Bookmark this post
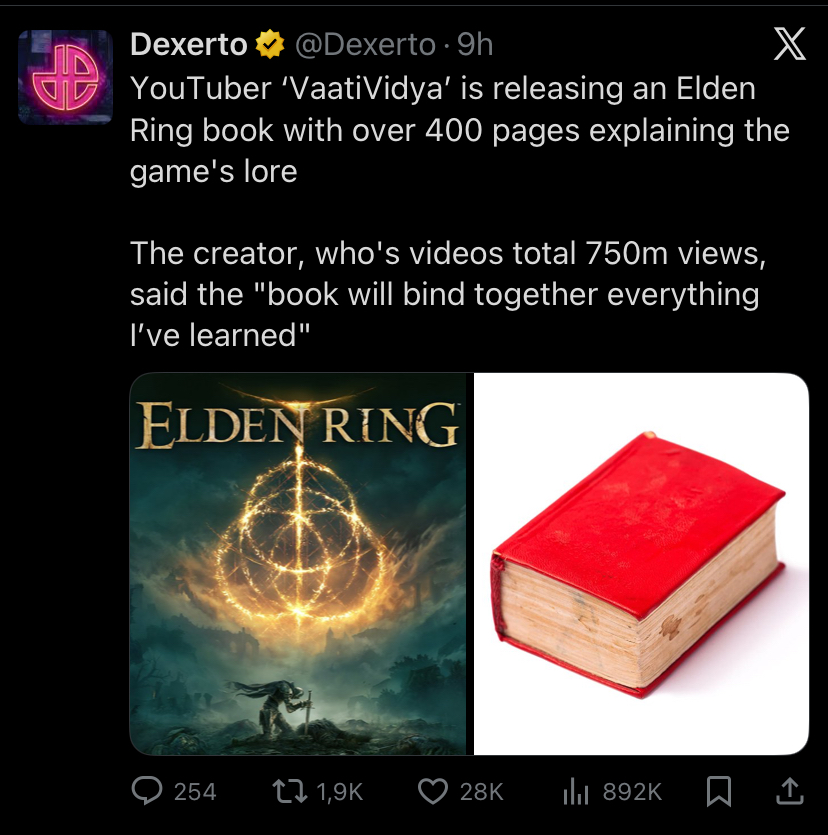Viewport: 828px width, 835px height. [718, 791]
